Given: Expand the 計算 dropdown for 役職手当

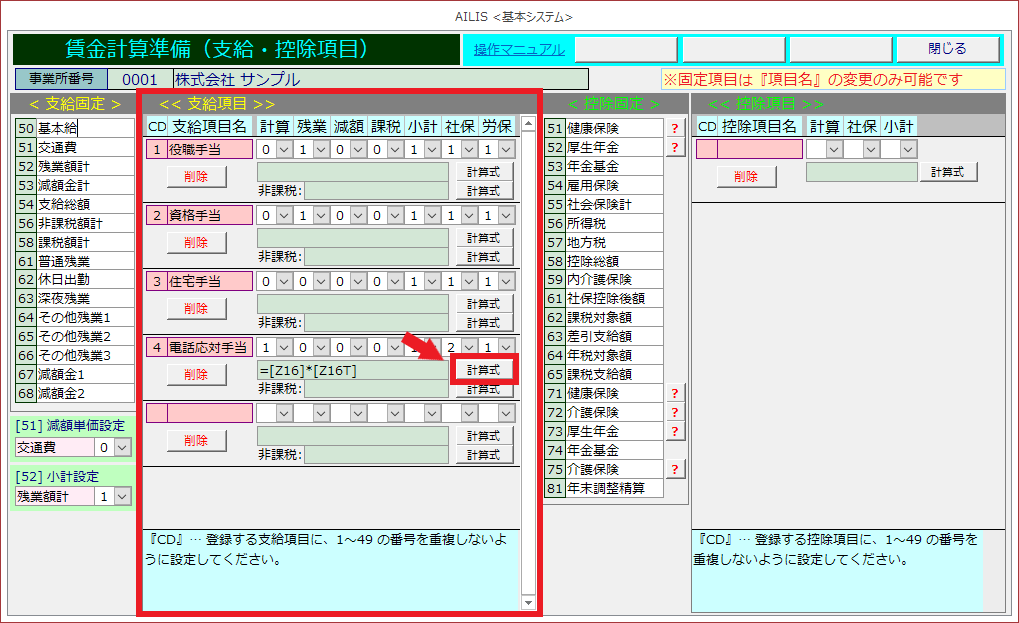Looking at the screenshot, I should click(x=284, y=149).
